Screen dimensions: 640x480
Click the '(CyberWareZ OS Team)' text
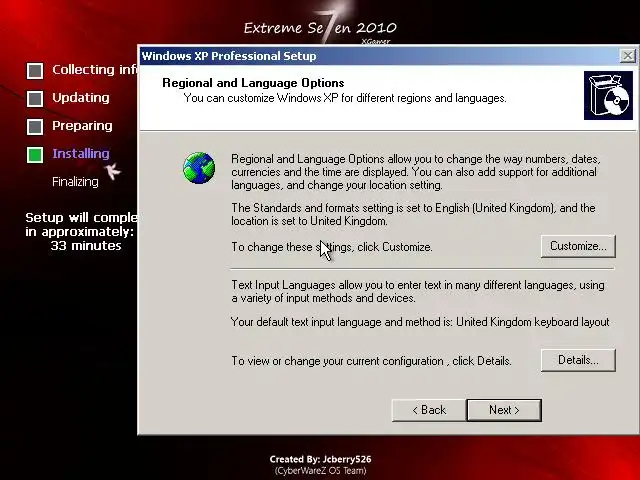(320, 471)
